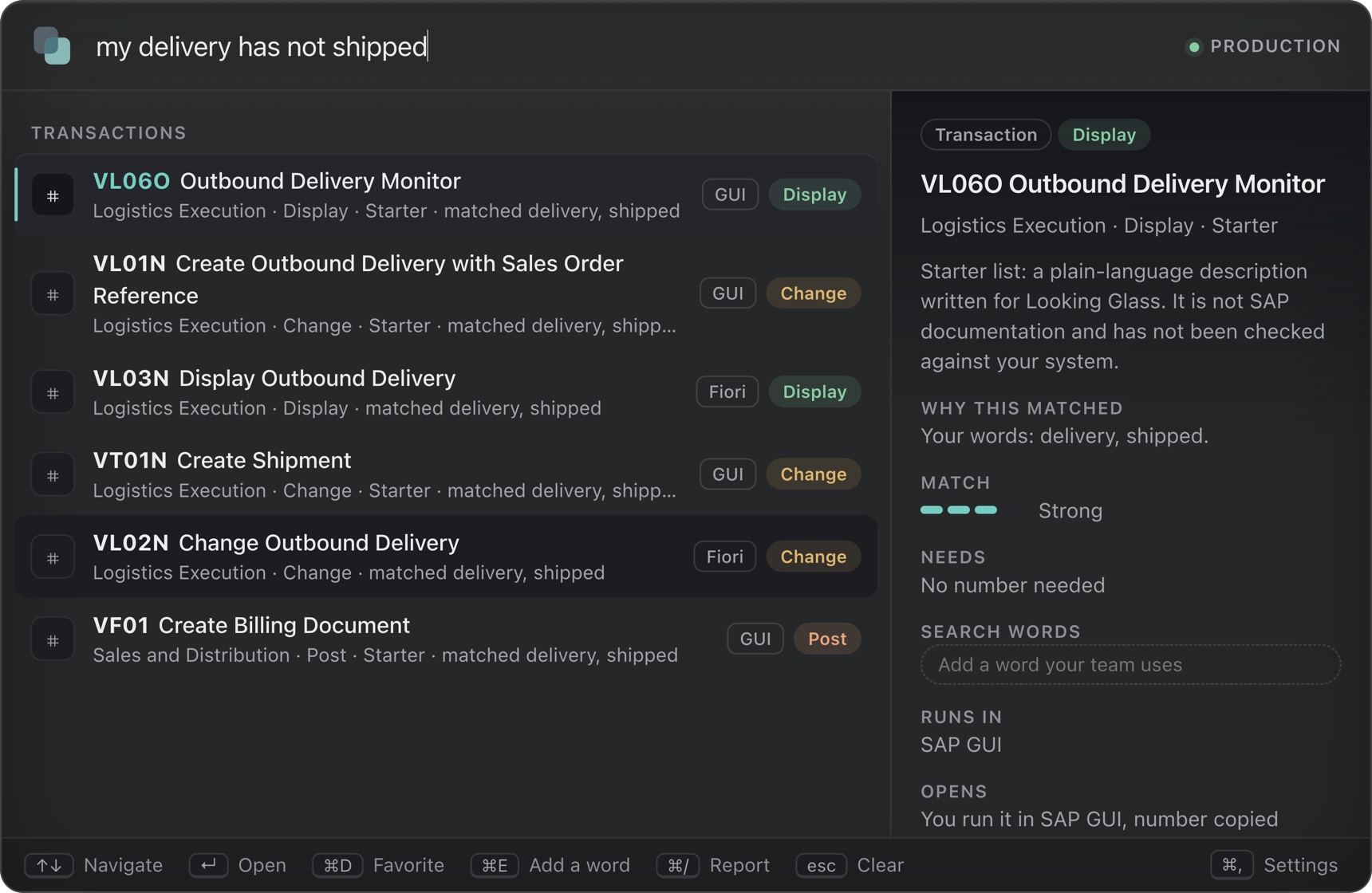
Task: Click the ⌘D Favorite shortcut key
Action: click(x=337, y=865)
